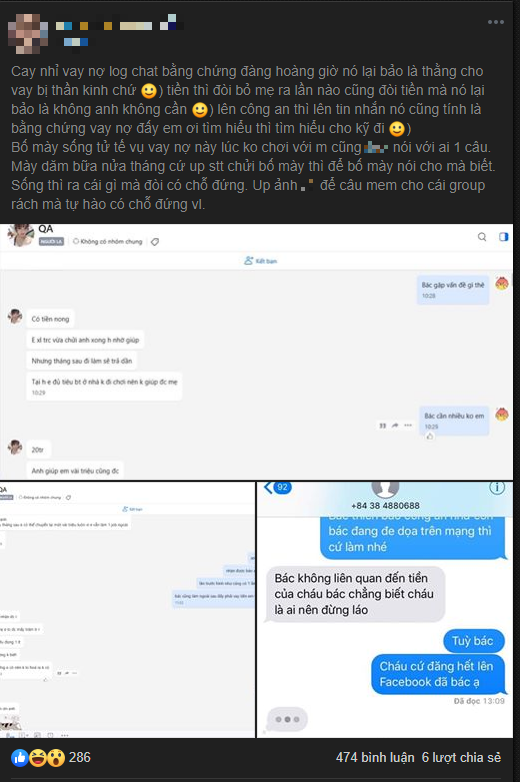Open the post options three-dot menu
This screenshot has width=520, height=782.
click(496, 22)
